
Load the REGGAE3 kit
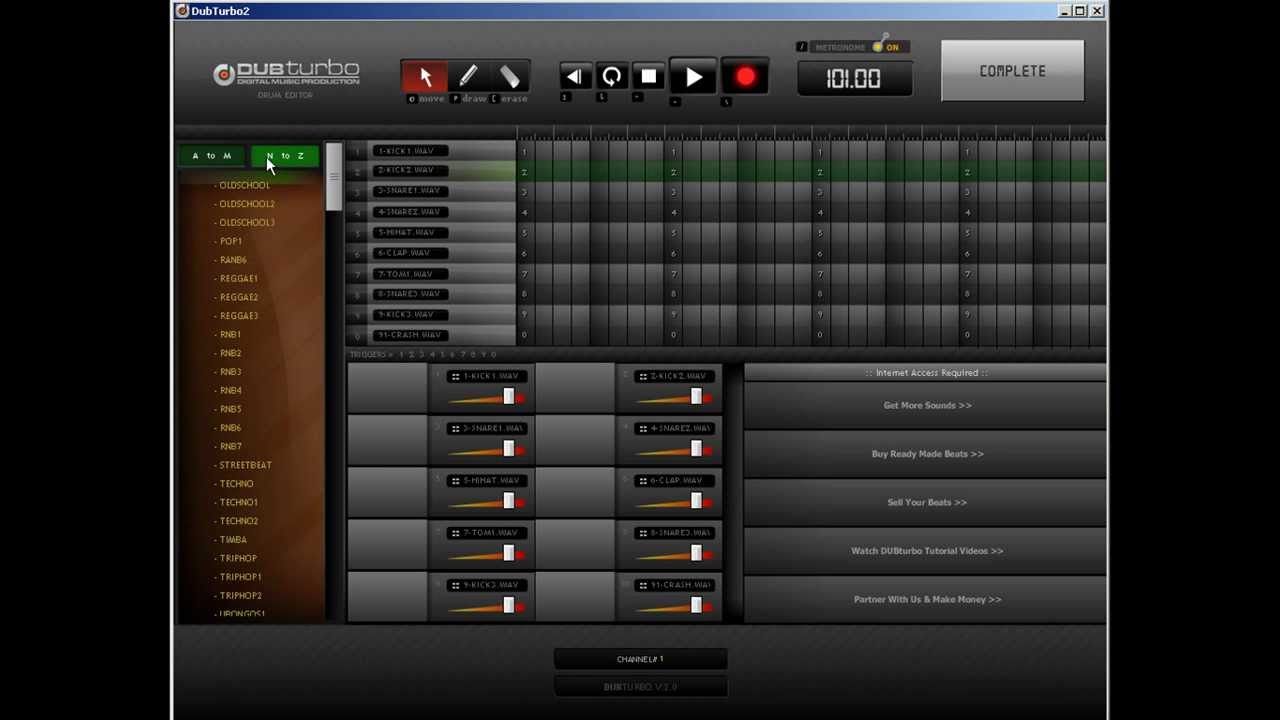coord(237,316)
